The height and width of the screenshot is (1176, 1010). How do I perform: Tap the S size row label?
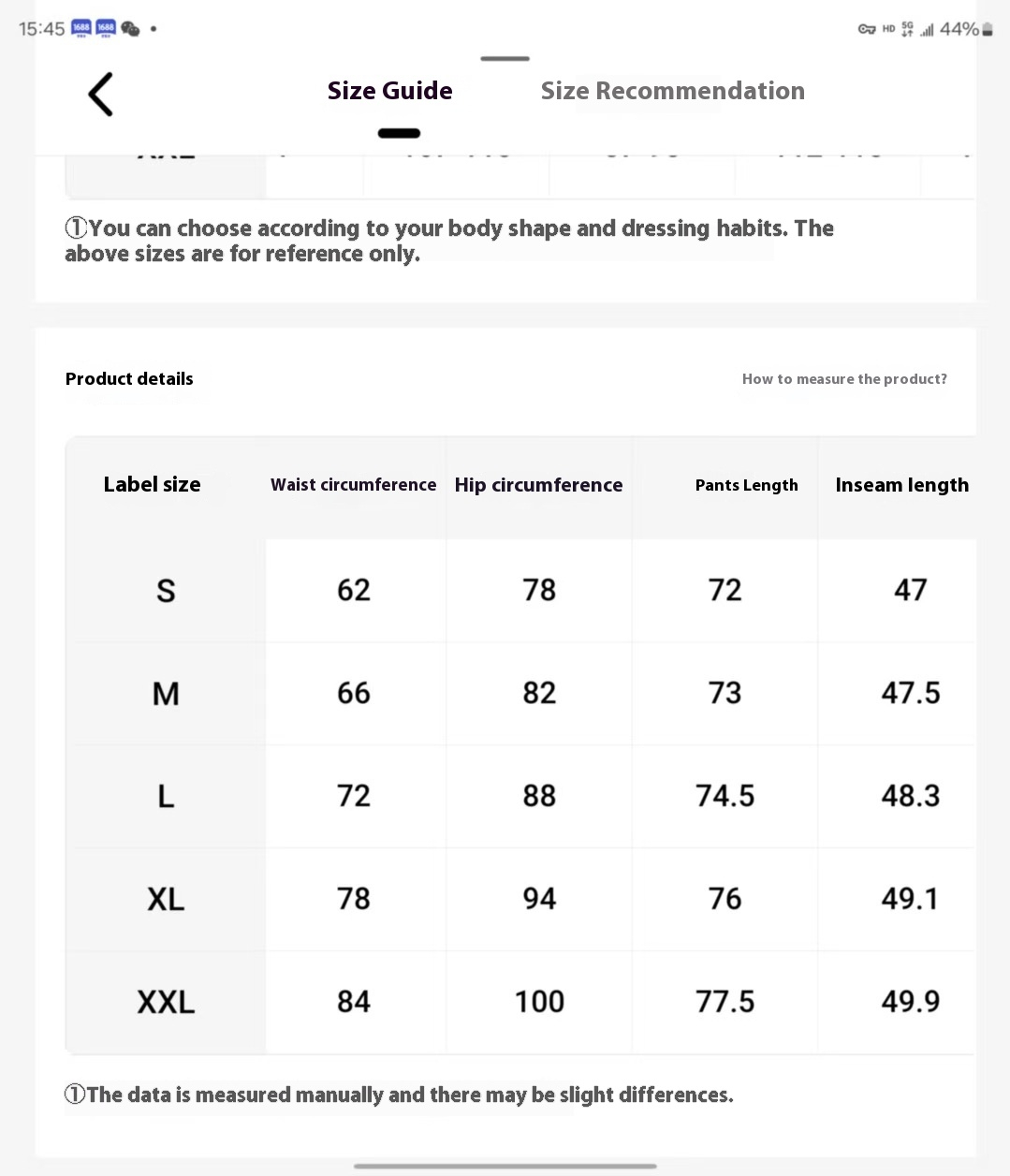point(166,591)
